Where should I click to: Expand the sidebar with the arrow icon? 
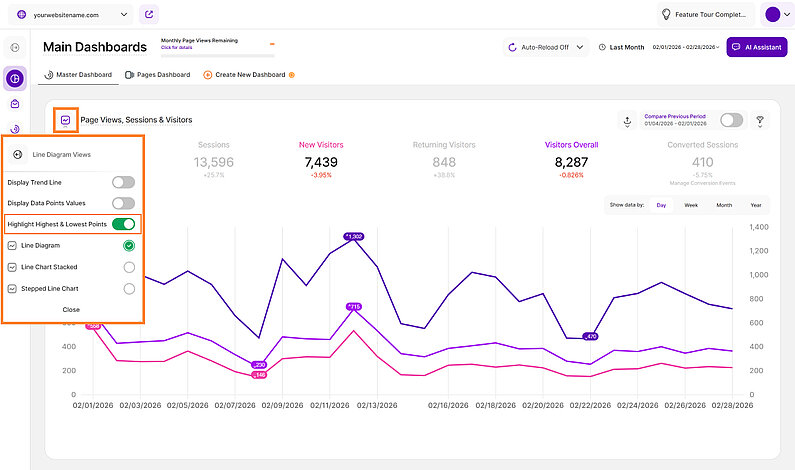16,47
